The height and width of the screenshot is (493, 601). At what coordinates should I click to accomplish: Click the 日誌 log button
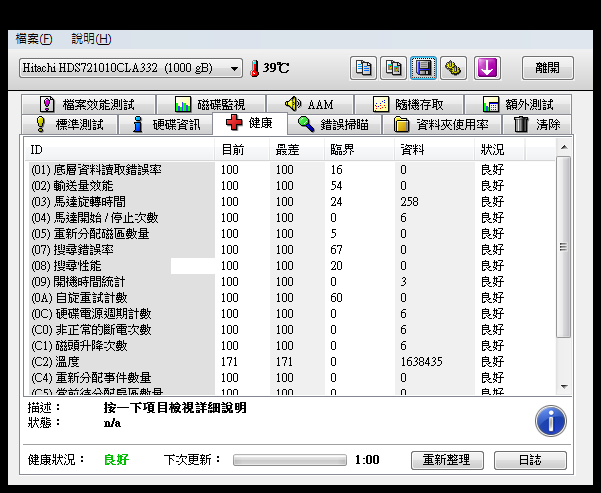click(x=530, y=460)
